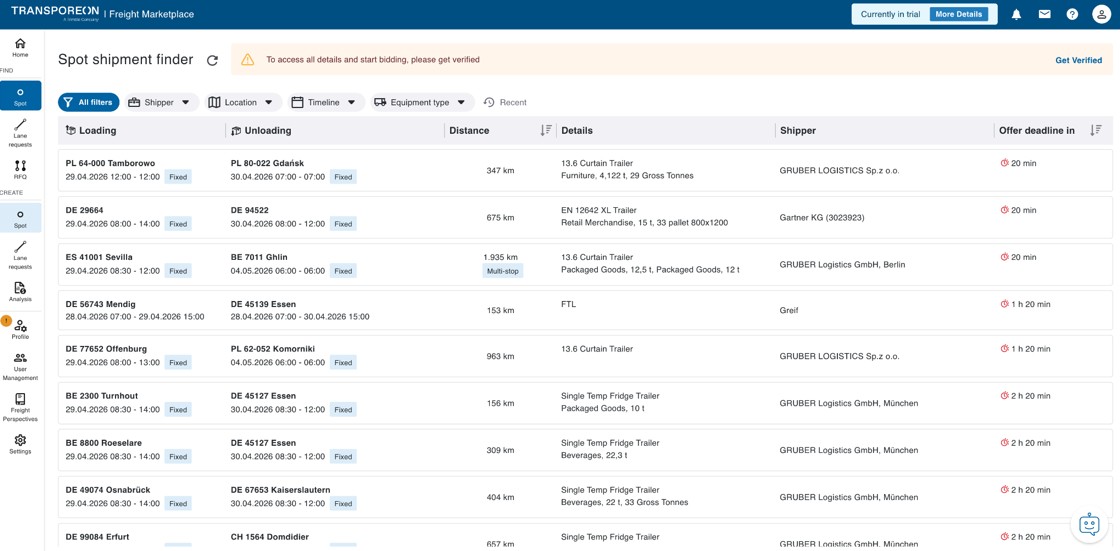Open RFQ in the sidebar

pyautogui.click(x=20, y=170)
